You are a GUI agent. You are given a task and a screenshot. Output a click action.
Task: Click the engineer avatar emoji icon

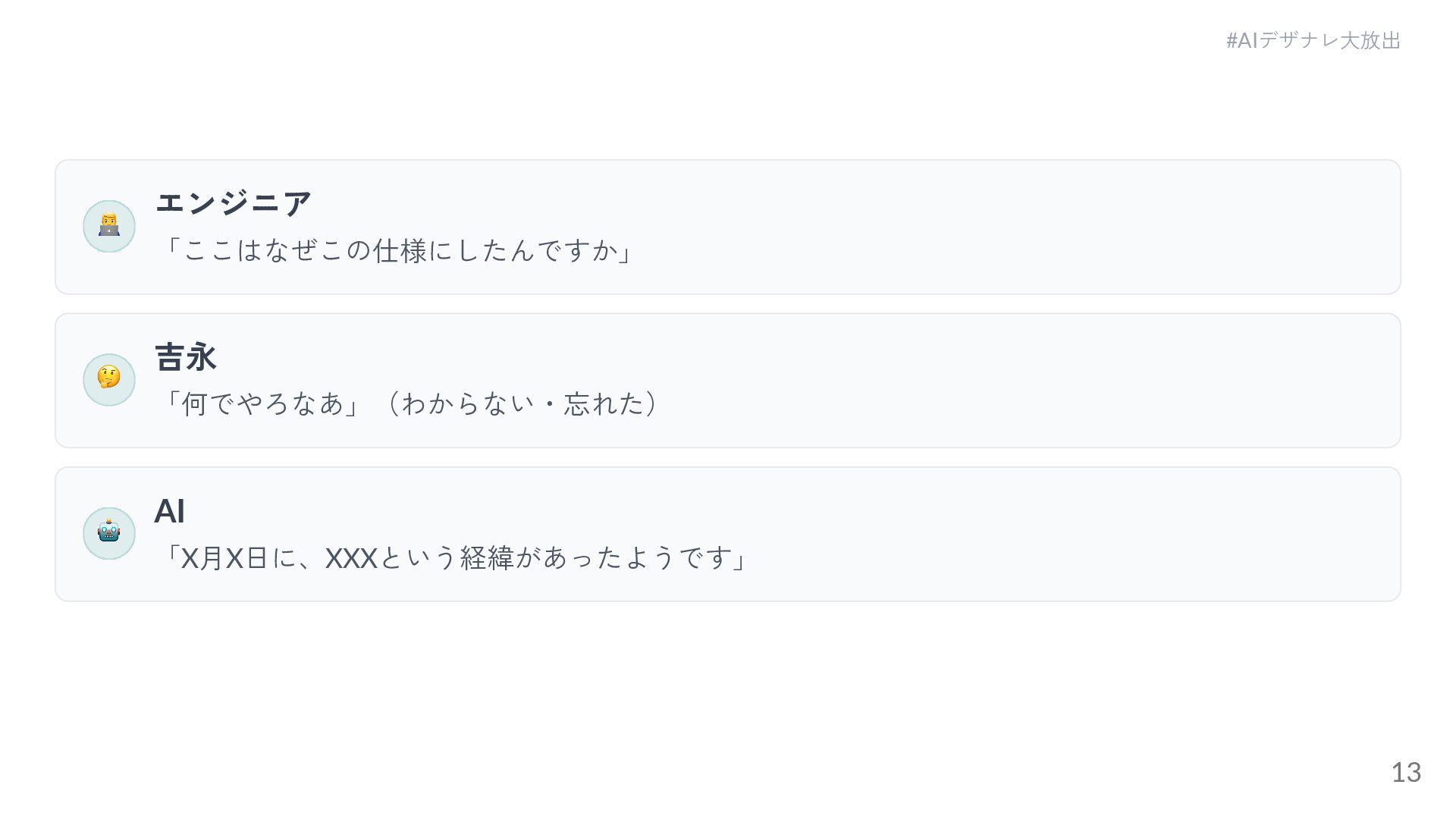tap(109, 226)
